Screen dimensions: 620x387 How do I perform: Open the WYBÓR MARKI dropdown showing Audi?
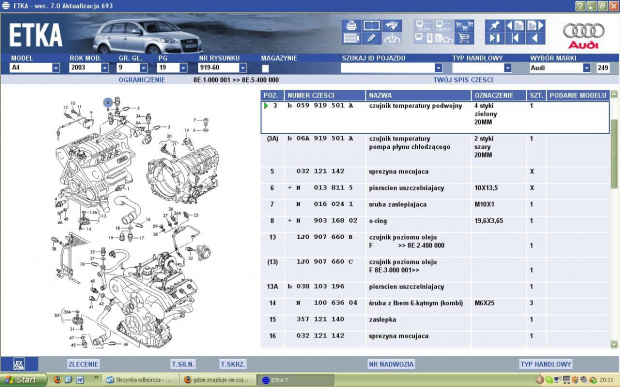click(587, 68)
